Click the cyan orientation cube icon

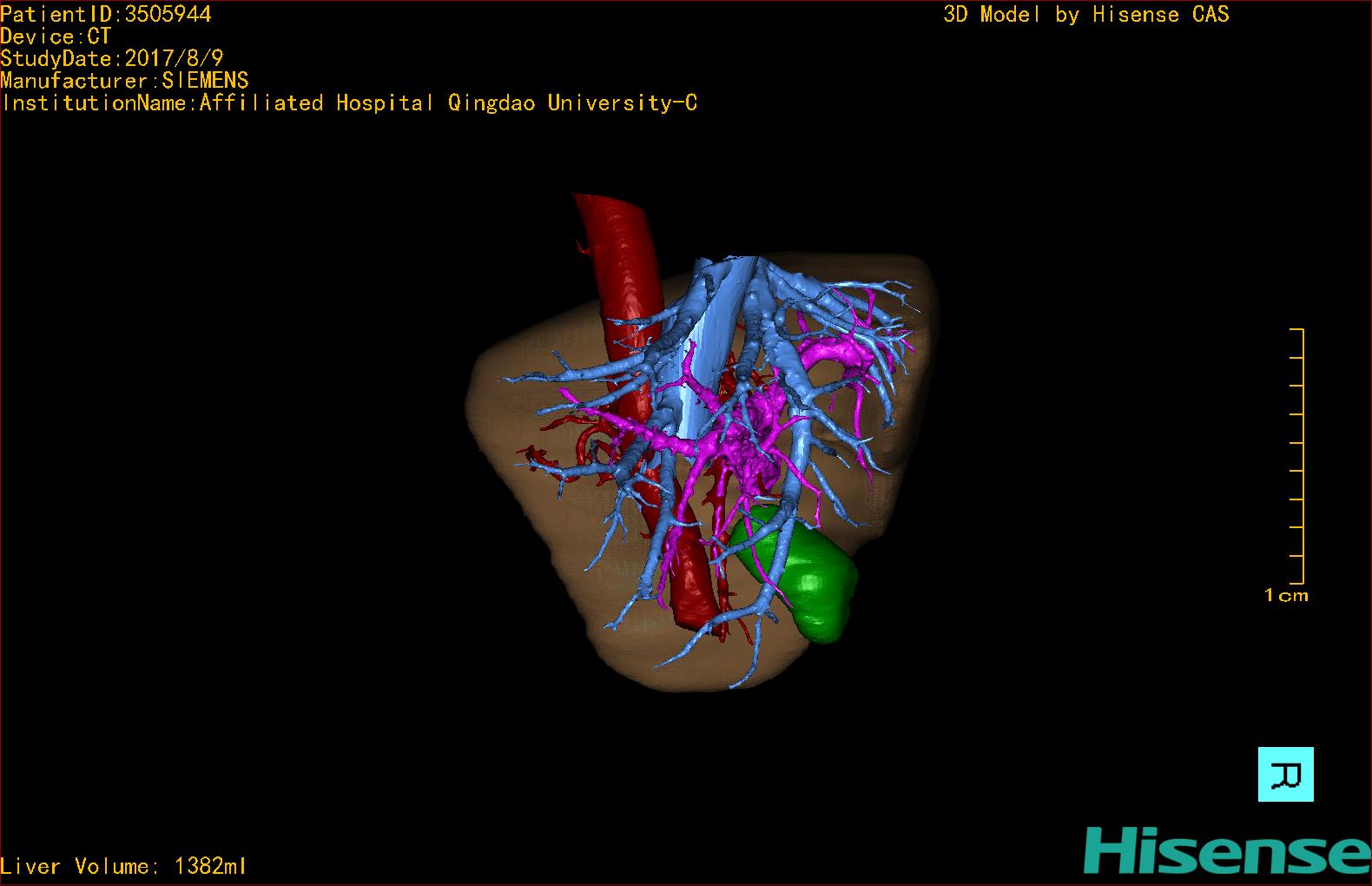1286,774
